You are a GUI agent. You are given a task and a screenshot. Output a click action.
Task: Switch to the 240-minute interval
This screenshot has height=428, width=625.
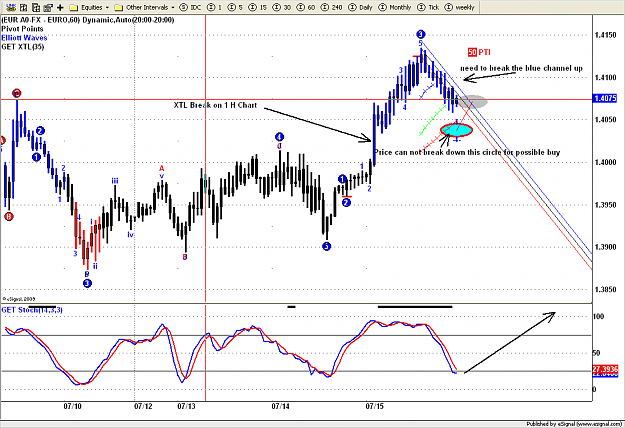click(x=331, y=7)
